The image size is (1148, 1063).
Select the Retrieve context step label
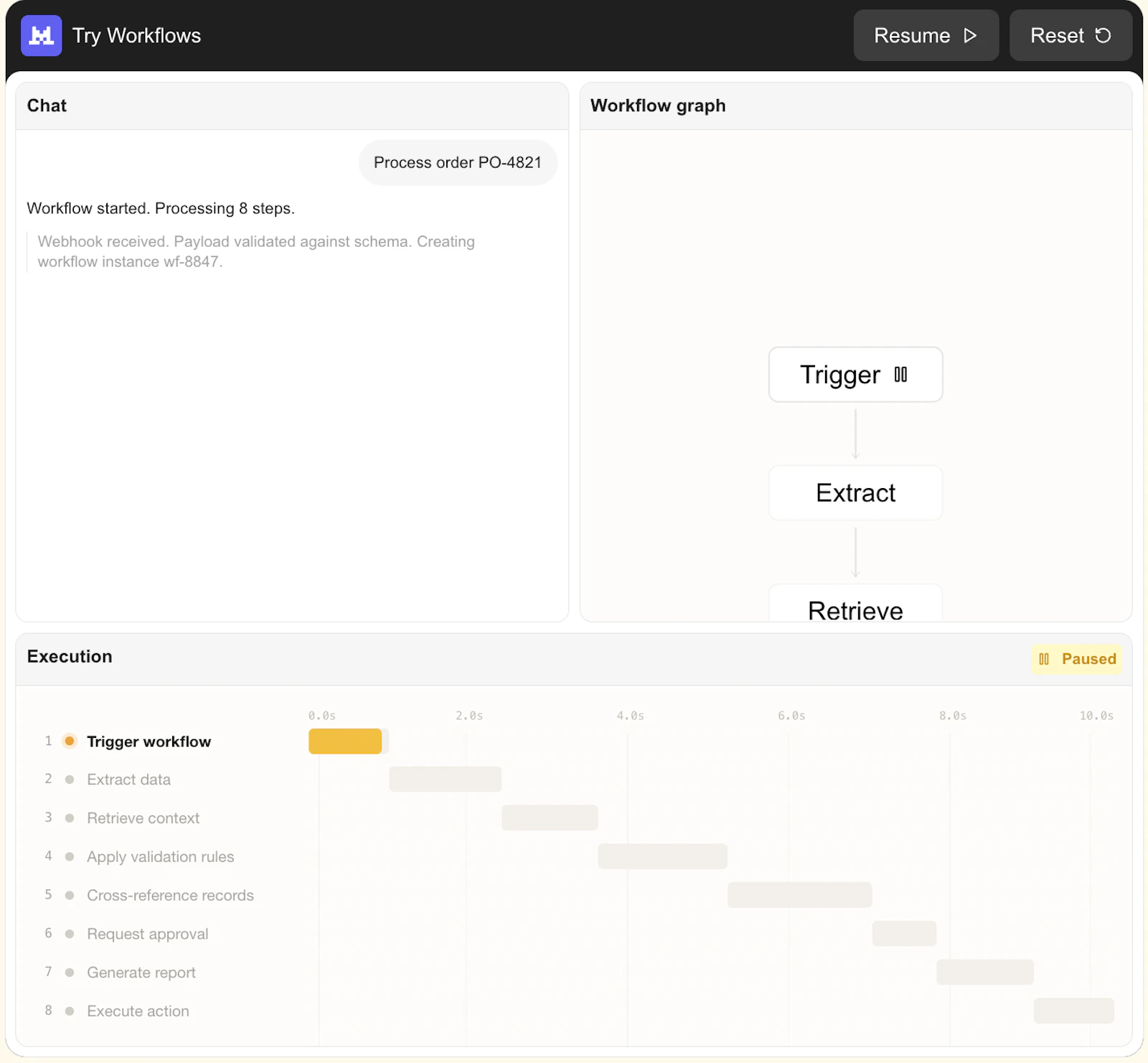point(143,818)
